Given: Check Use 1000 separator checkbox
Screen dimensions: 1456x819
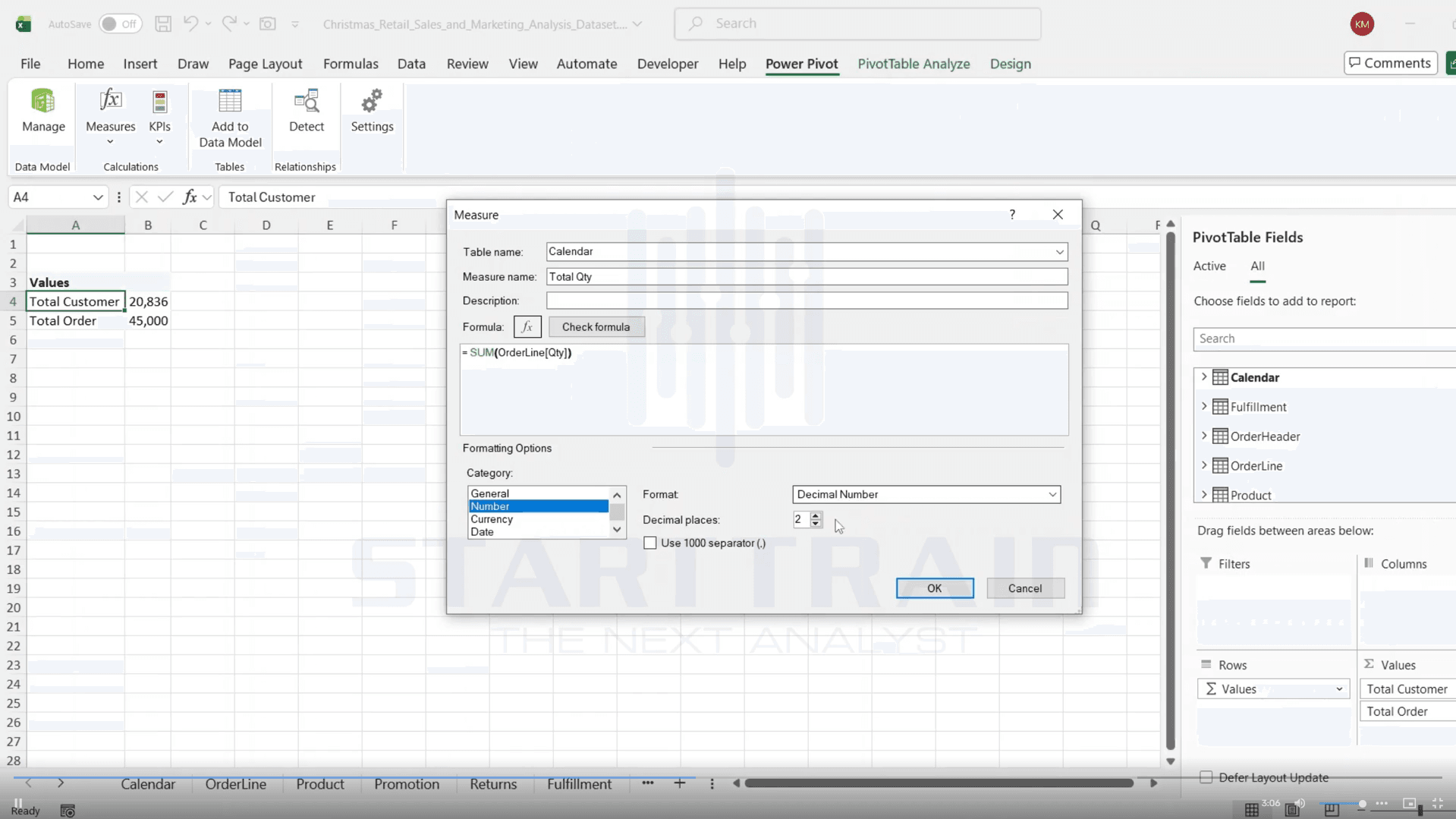Looking at the screenshot, I should coord(650,543).
